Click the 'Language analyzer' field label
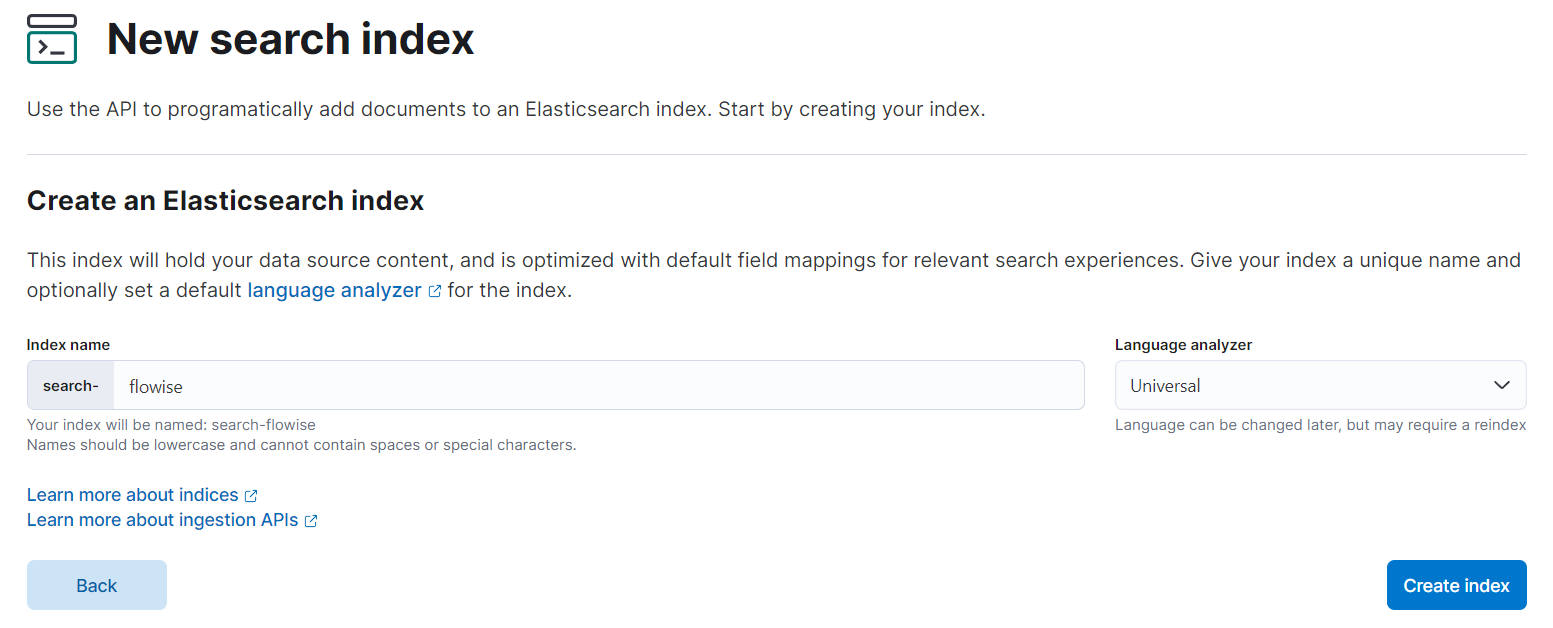 click(x=1183, y=345)
